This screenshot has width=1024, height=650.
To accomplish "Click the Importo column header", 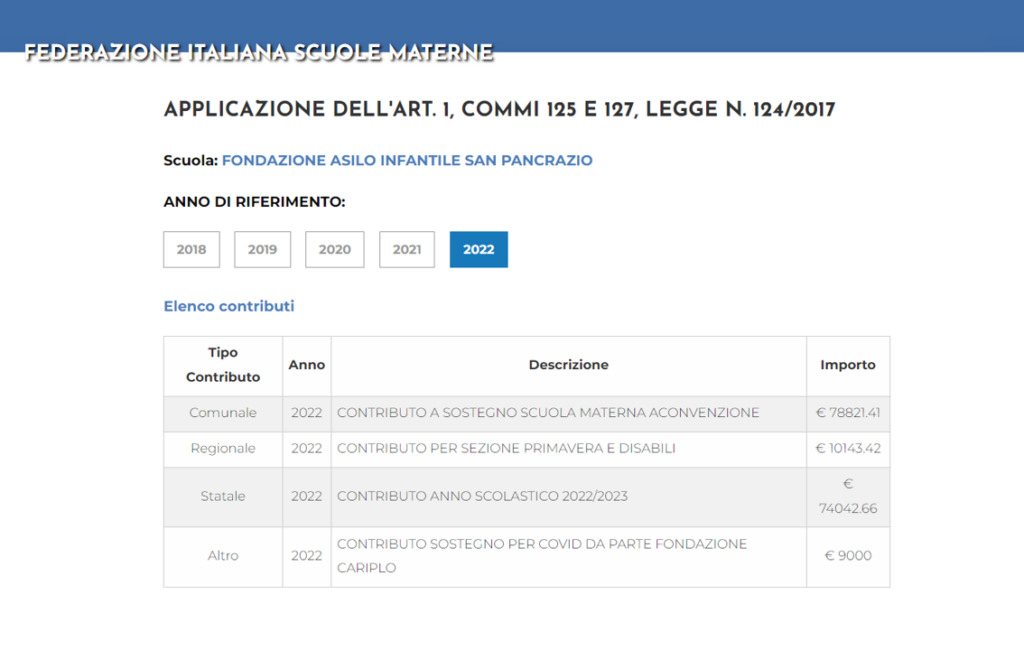I will [847, 365].
